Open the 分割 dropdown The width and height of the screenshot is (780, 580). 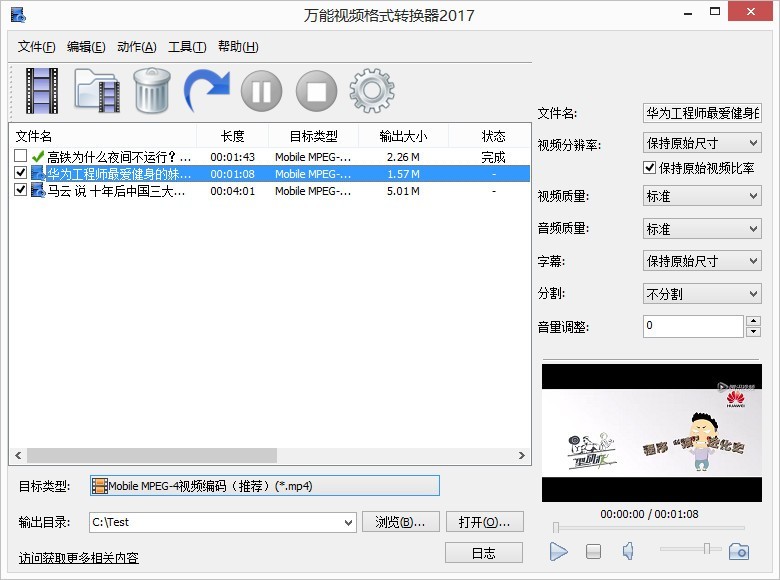tap(702, 294)
